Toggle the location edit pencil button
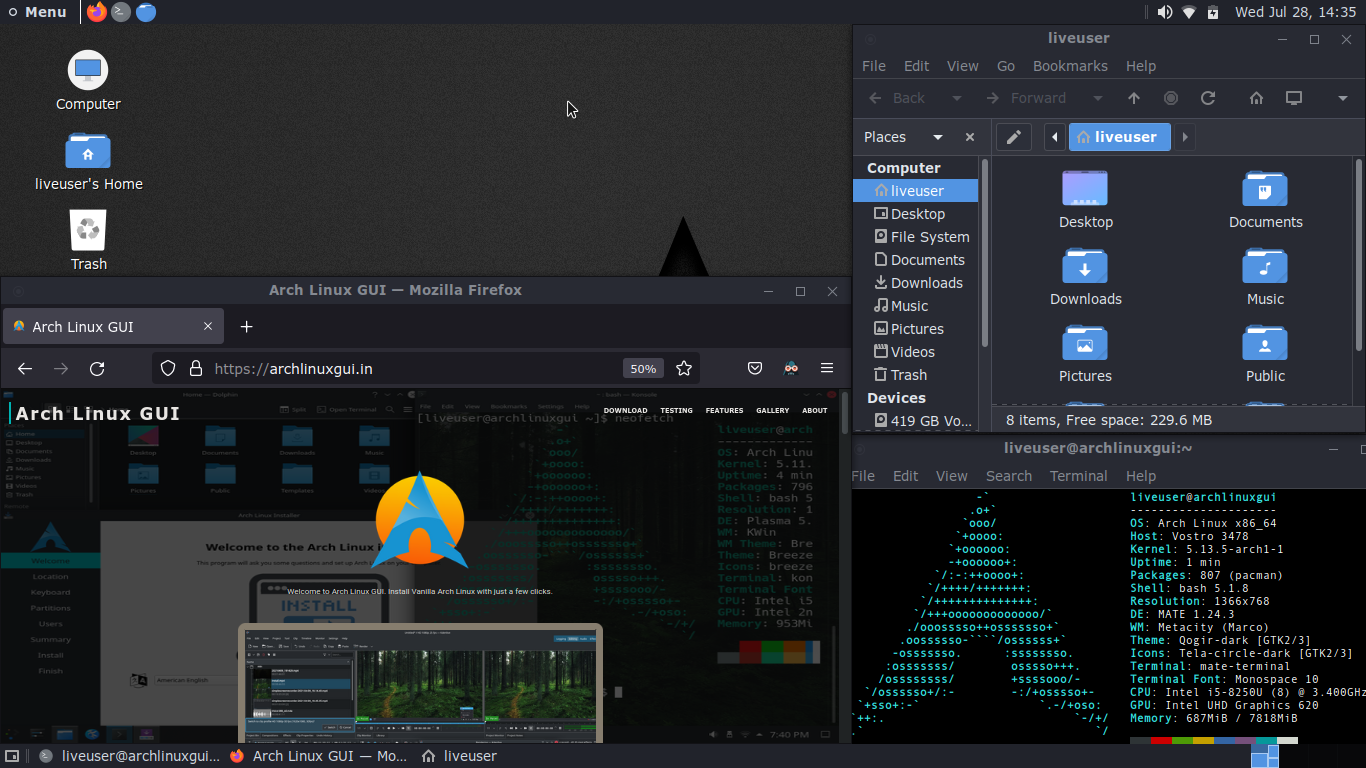 pyautogui.click(x=1013, y=137)
